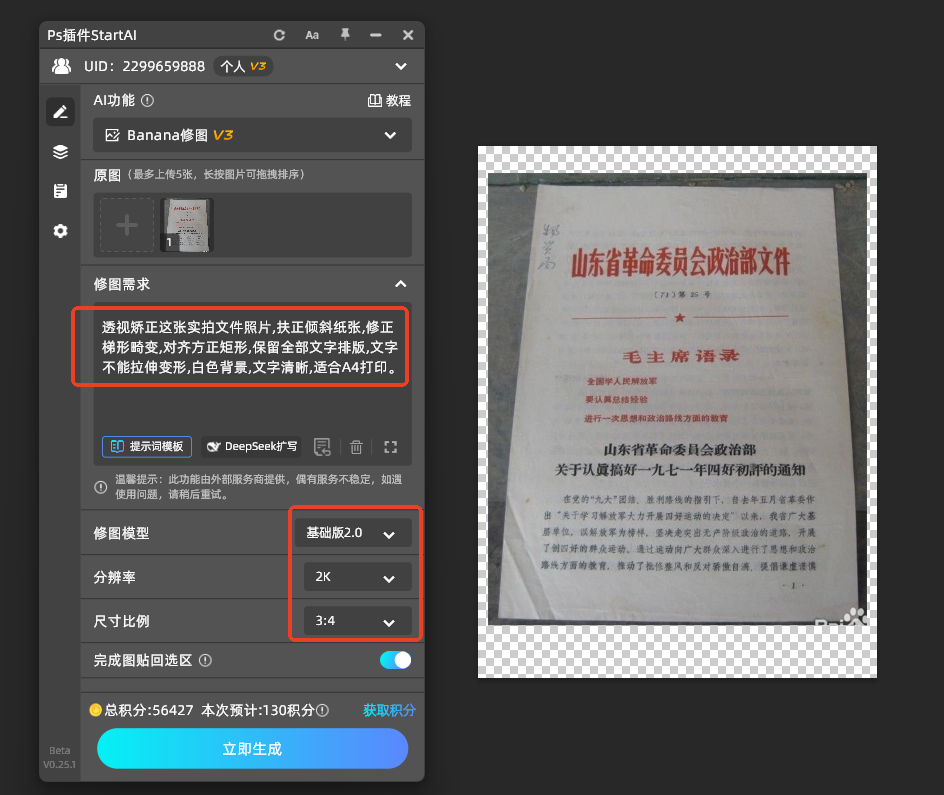Image resolution: width=944 pixels, height=795 pixels.
Task: Click the refresh icon in plugin title bar
Action: (279, 35)
